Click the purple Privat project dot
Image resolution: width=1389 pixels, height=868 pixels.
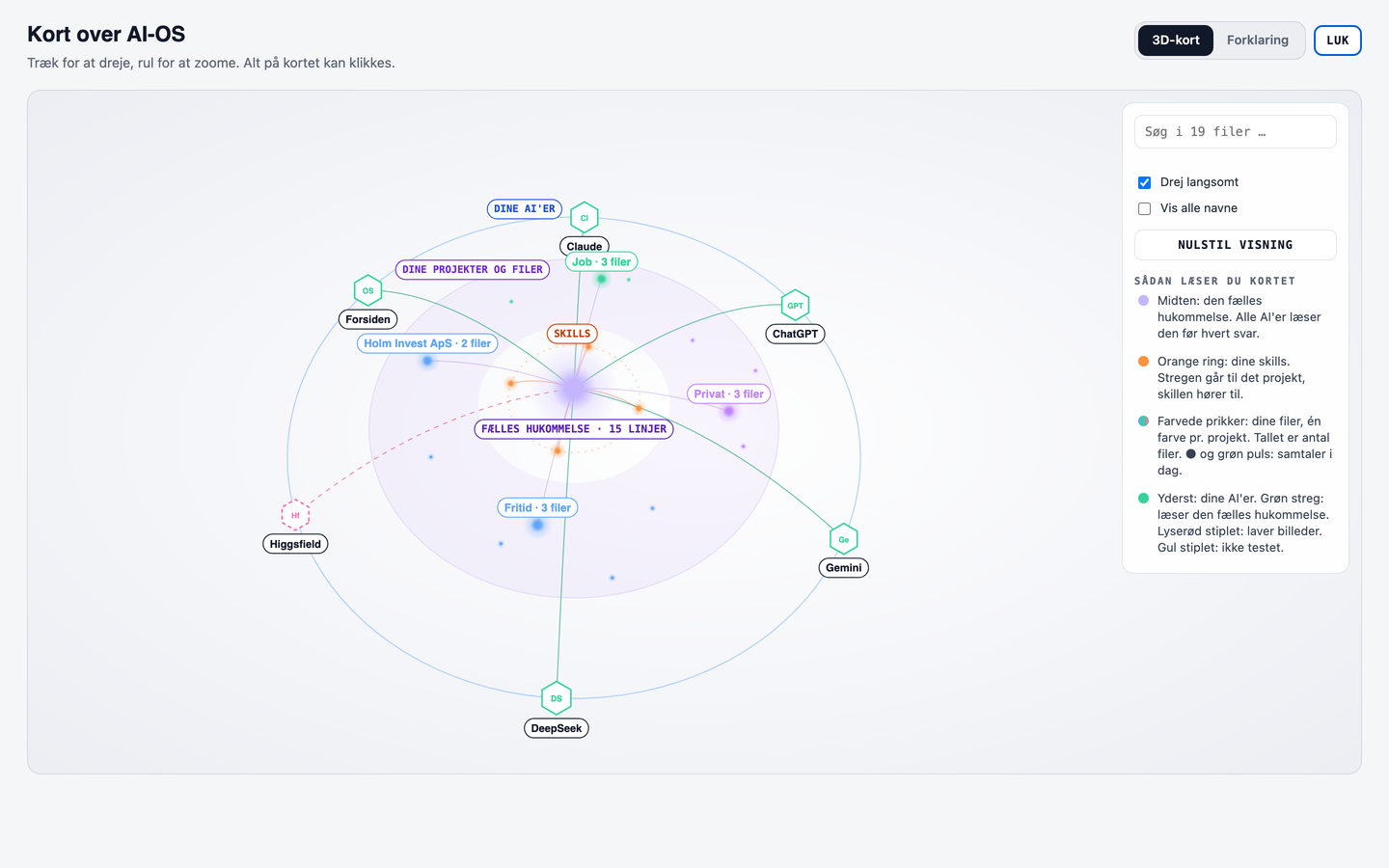729,411
